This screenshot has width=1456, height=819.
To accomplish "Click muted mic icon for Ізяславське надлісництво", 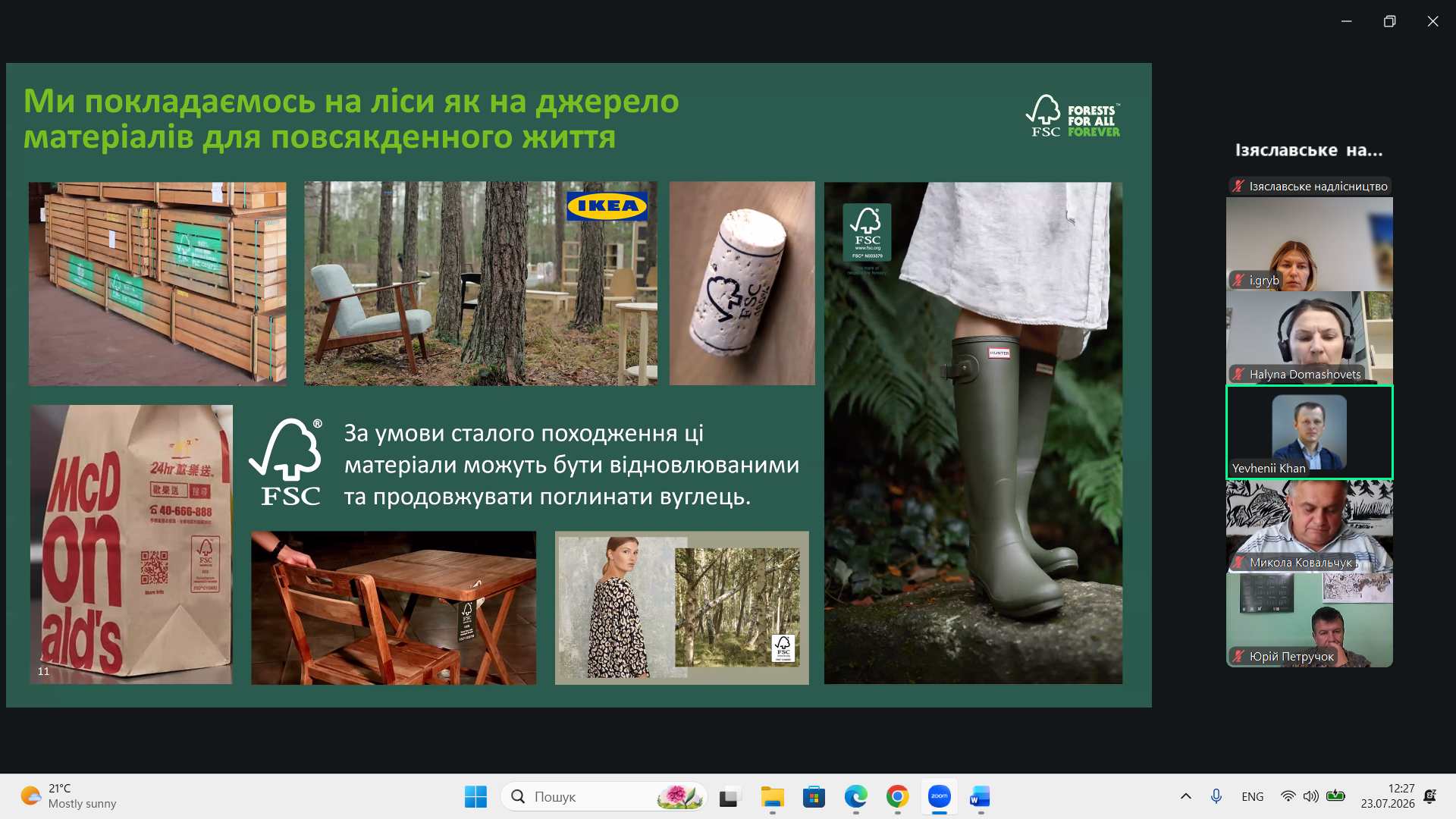I will (x=1238, y=186).
